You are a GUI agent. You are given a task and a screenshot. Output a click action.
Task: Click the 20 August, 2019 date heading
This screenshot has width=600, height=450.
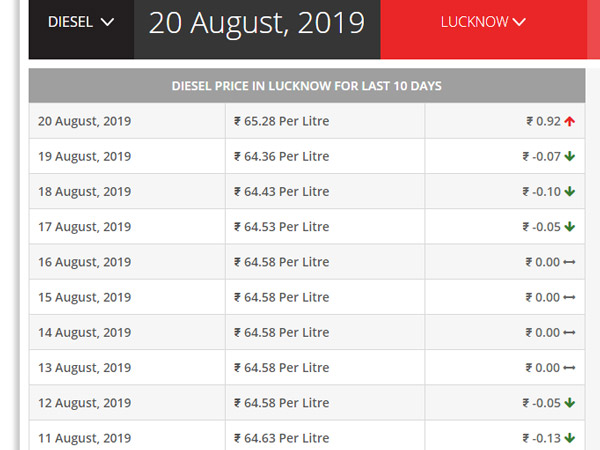click(x=257, y=23)
